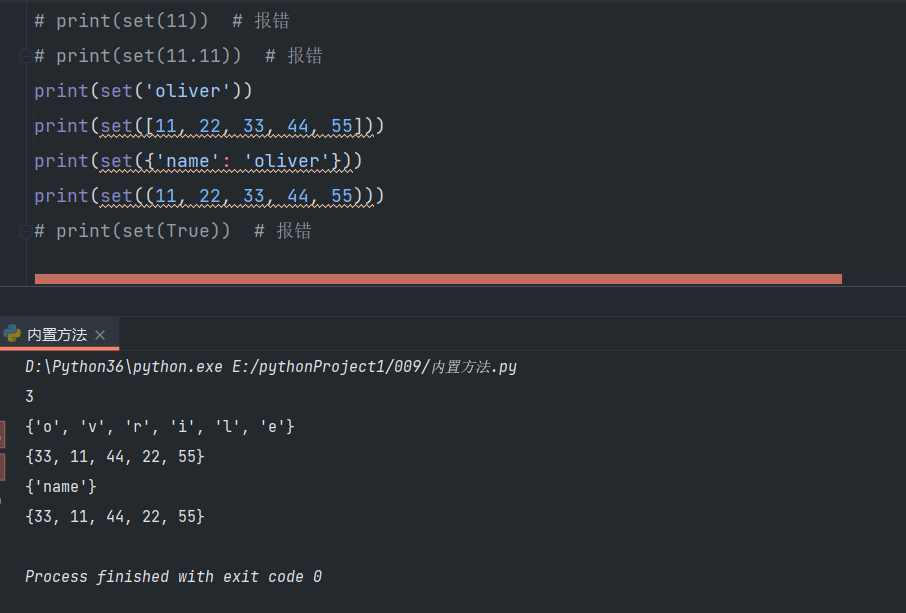Toggle fold marker beside set(True) comment
This screenshot has height=613, width=906.
click(25, 230)
